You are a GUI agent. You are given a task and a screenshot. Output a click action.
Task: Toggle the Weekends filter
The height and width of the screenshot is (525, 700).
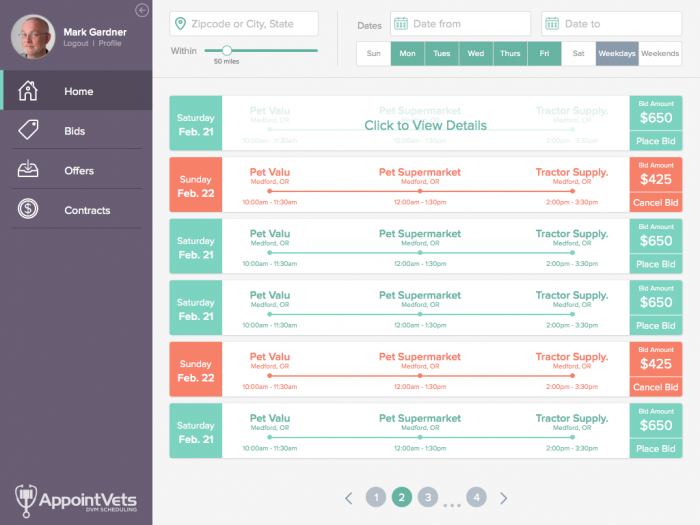click(x=660, y=54)
